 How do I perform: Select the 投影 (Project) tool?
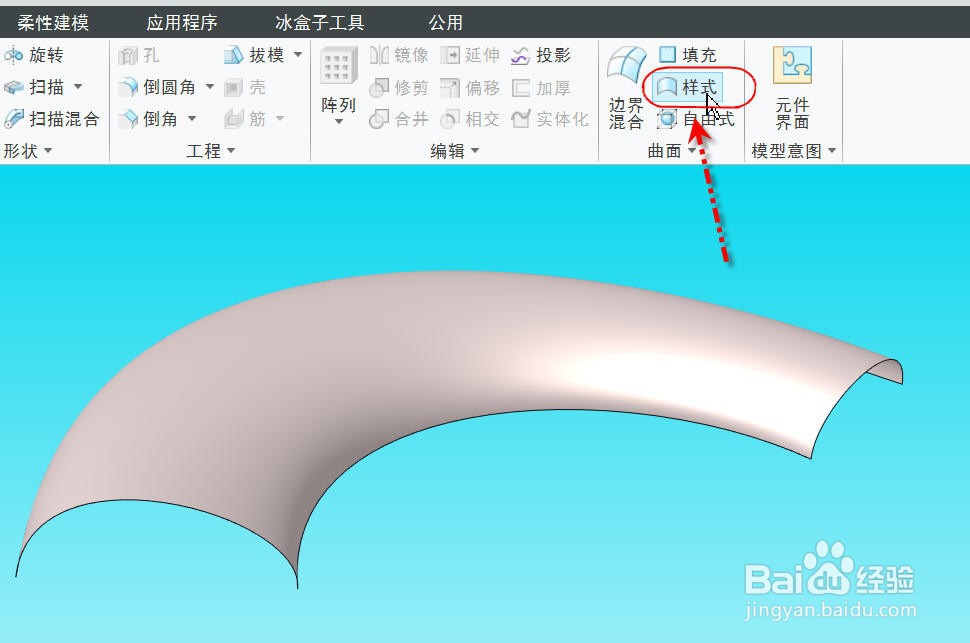click(x=541, y=55)
